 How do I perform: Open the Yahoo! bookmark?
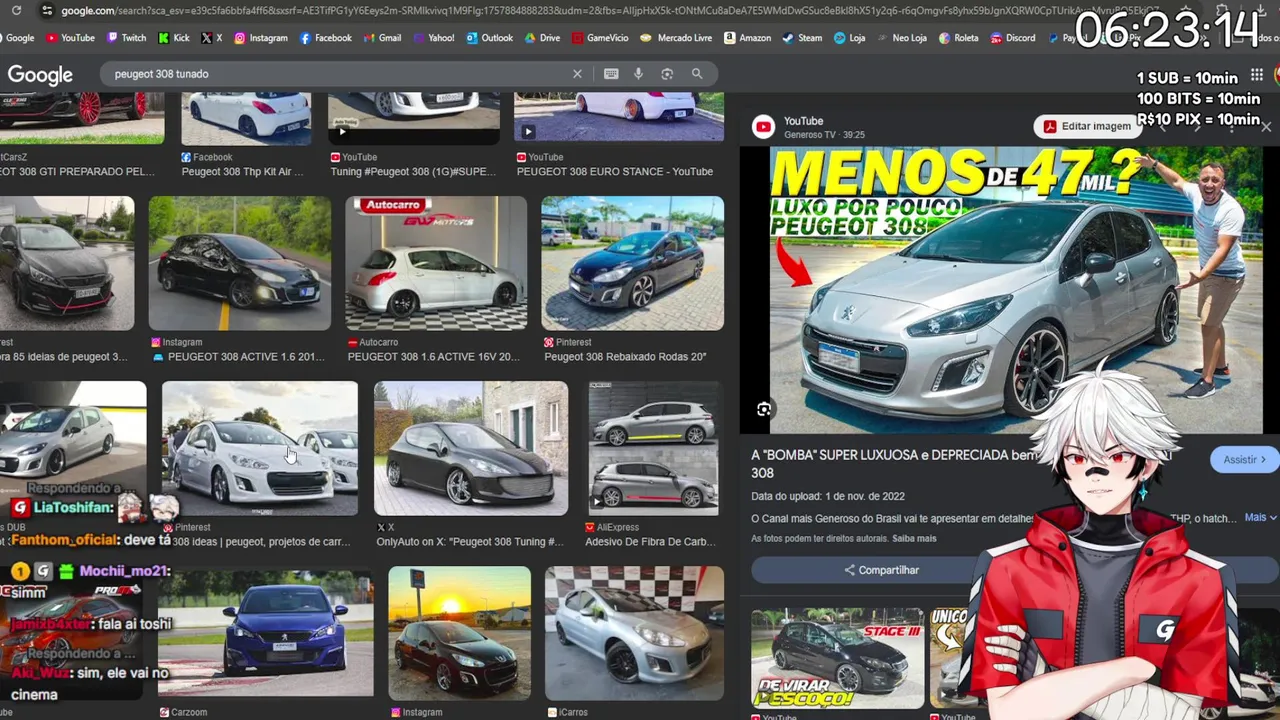pos(433,38)
